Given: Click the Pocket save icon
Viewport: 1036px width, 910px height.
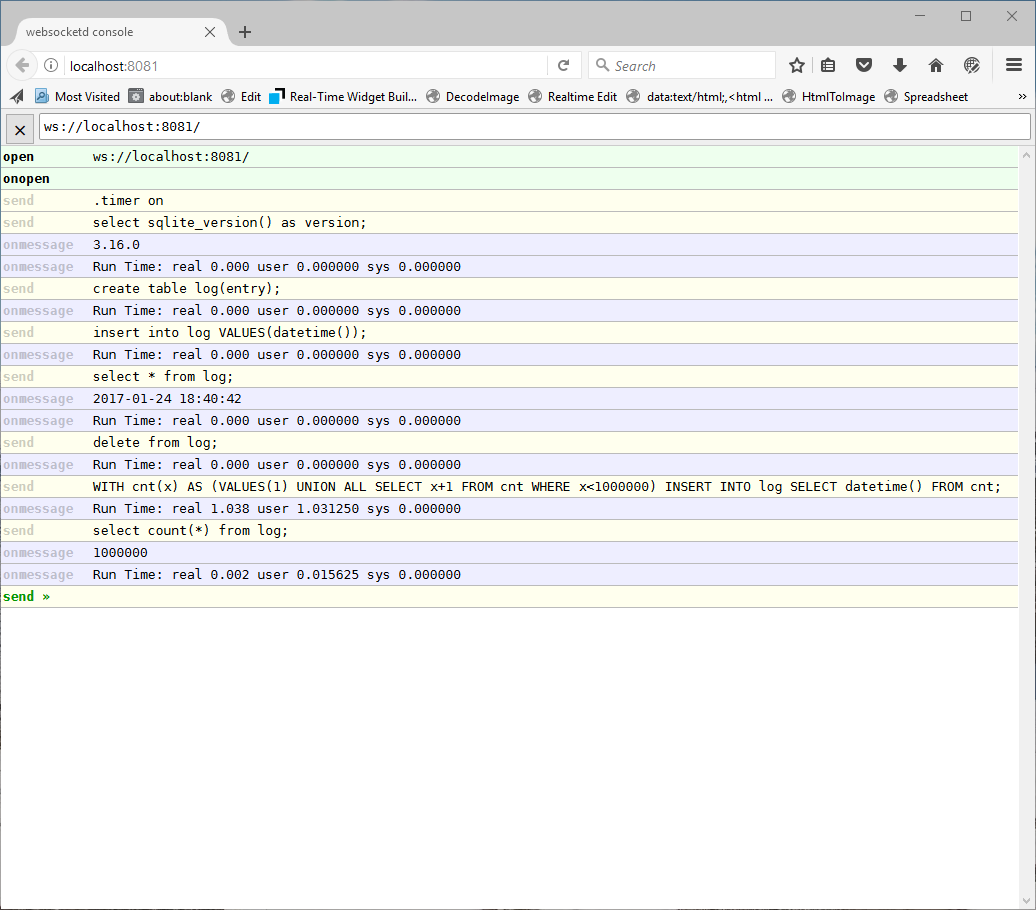Looking at the screenshot, I should point(864,66).
